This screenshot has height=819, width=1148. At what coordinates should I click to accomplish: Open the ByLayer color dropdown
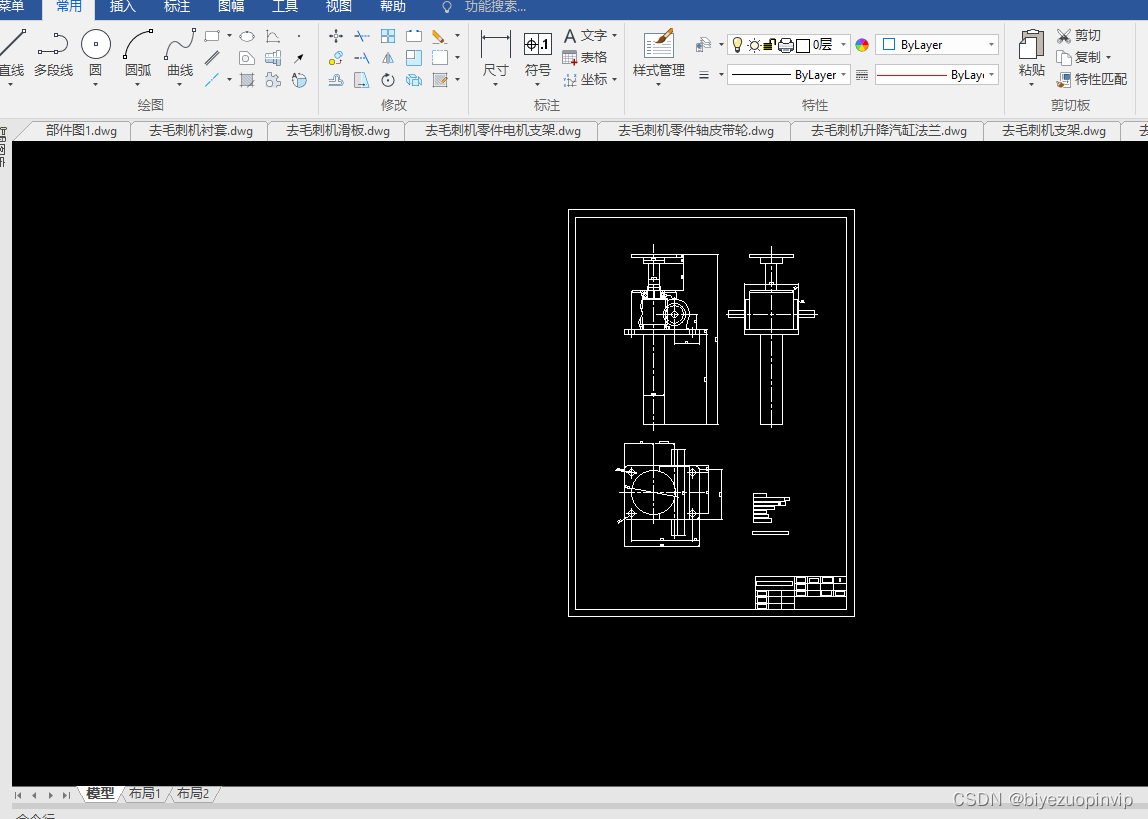point(937,45)
